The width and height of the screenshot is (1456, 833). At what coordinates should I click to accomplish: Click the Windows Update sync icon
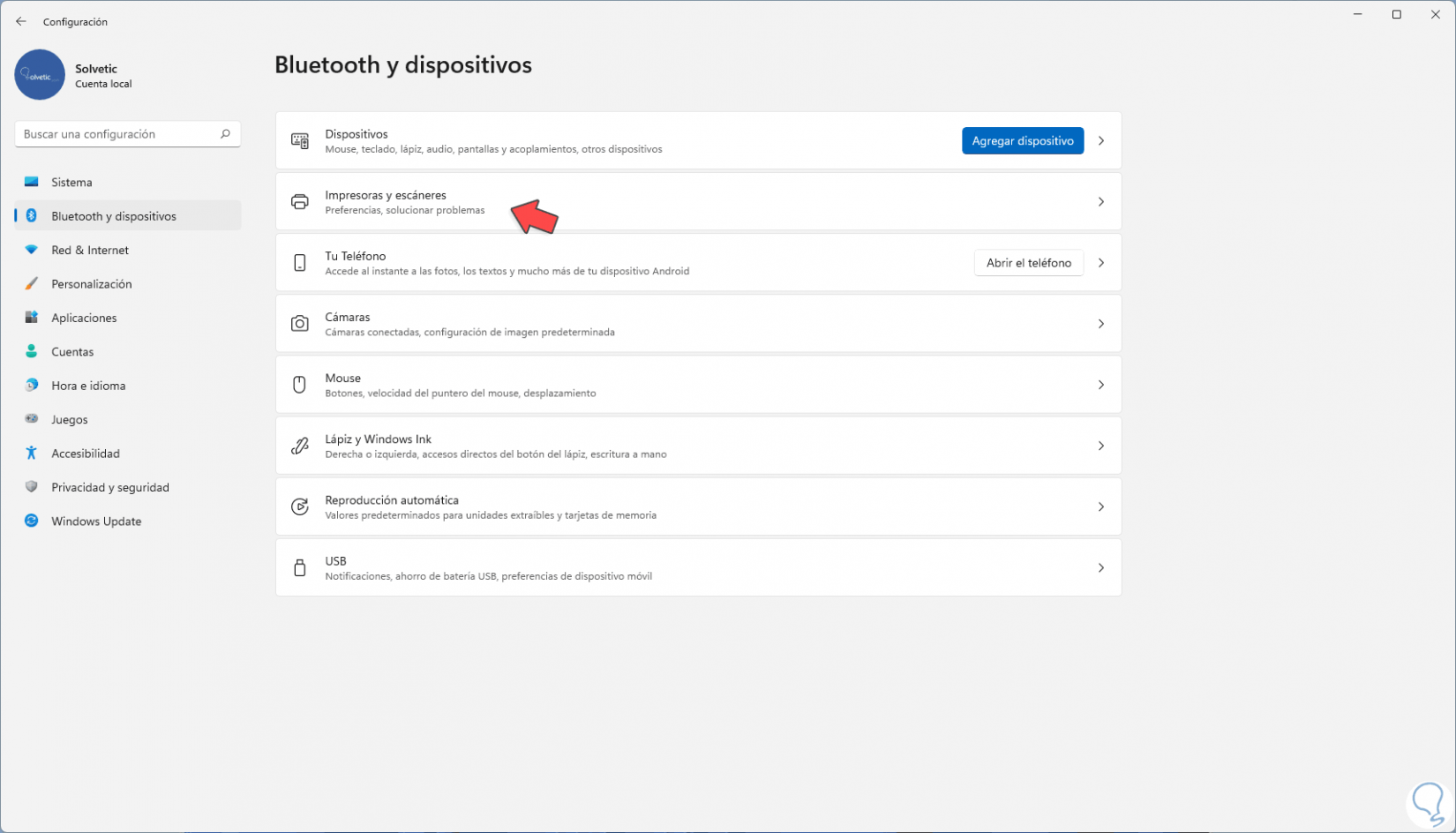click(x=32, y=521)
